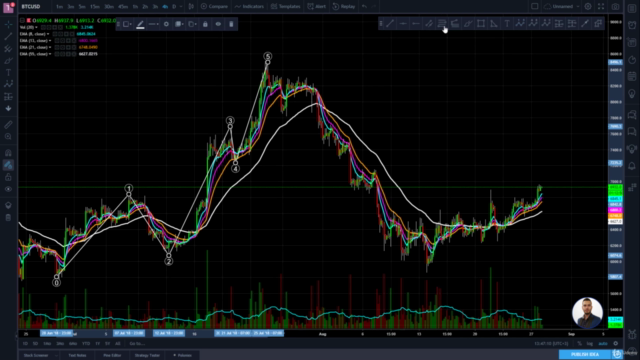Select the ruler measure tool
Image resolution: width=640 pixels, height=360 pixels.
tap(8, 124)
